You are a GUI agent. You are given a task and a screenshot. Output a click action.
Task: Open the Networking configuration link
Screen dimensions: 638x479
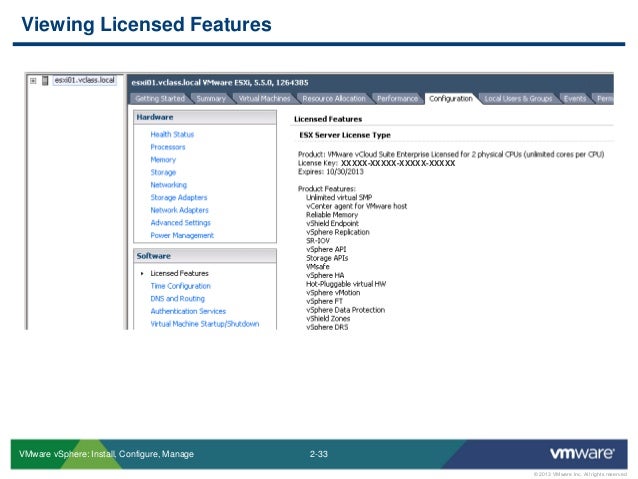point(168,185)
